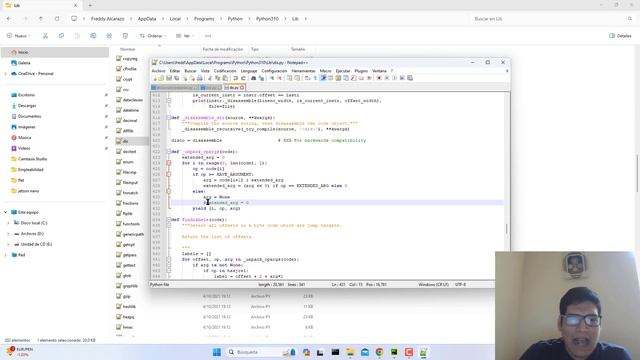Open Ver dropdown in Explorer
Screen dimensions: 640x360
click(x=185, y=36)
